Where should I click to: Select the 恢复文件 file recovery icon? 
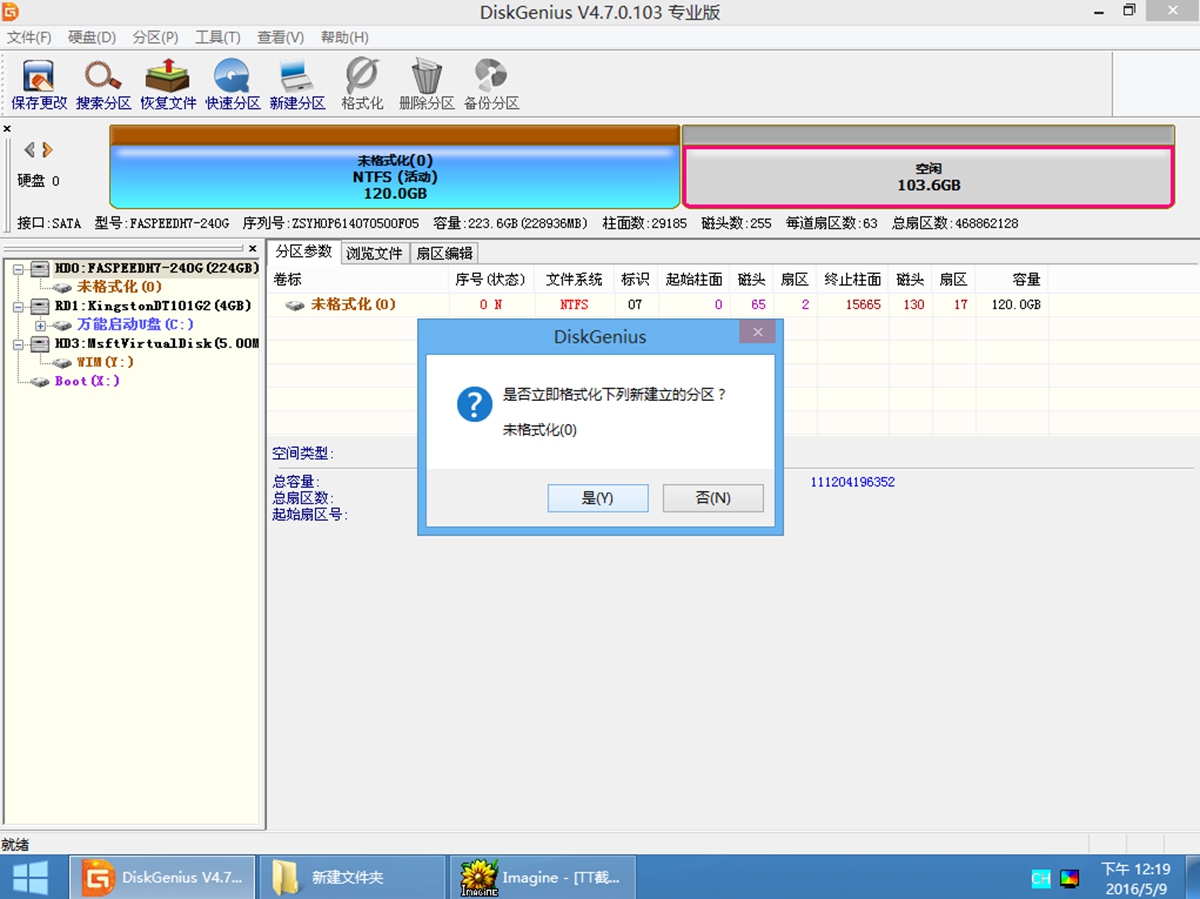(166, 83)
